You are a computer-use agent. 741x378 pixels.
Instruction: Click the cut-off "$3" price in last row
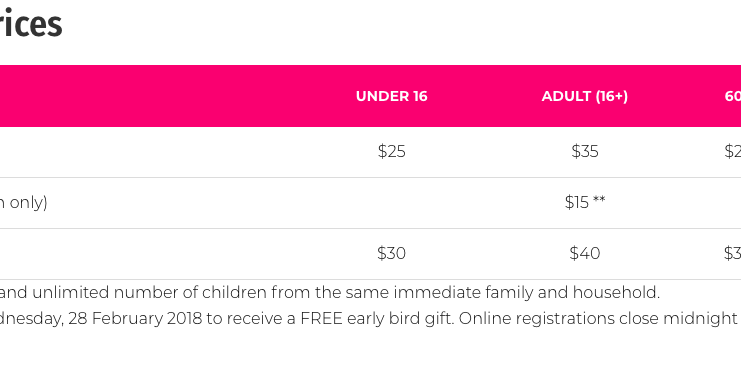pos(732,253)
